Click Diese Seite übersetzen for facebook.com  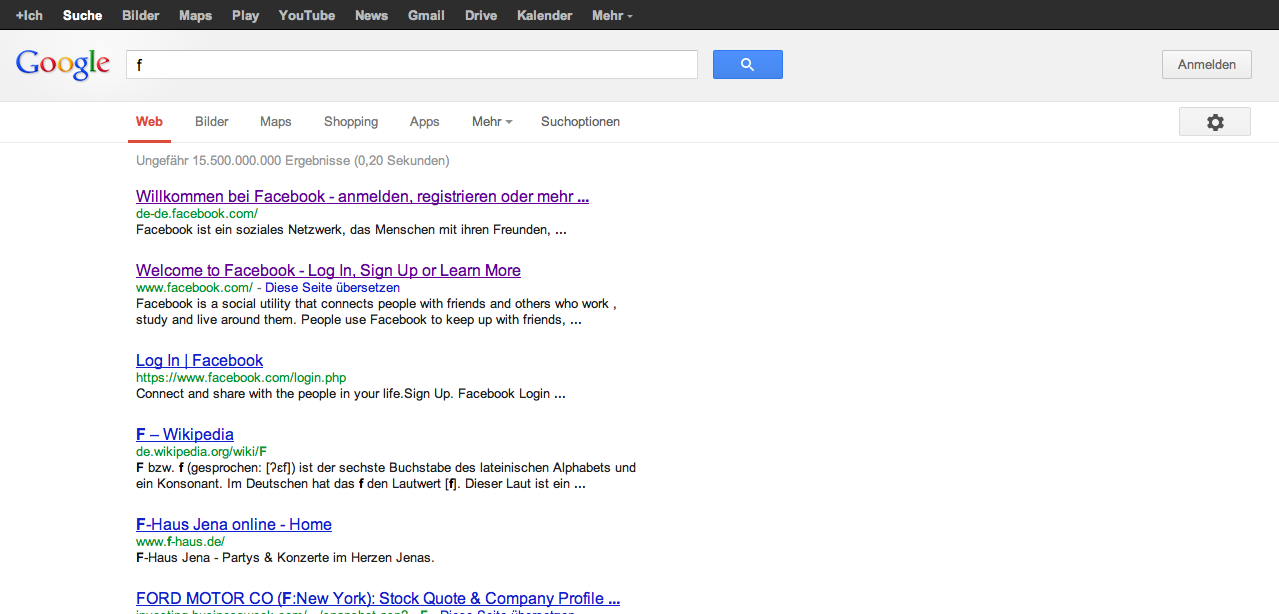pyautogui.click(x=332, y=288)
